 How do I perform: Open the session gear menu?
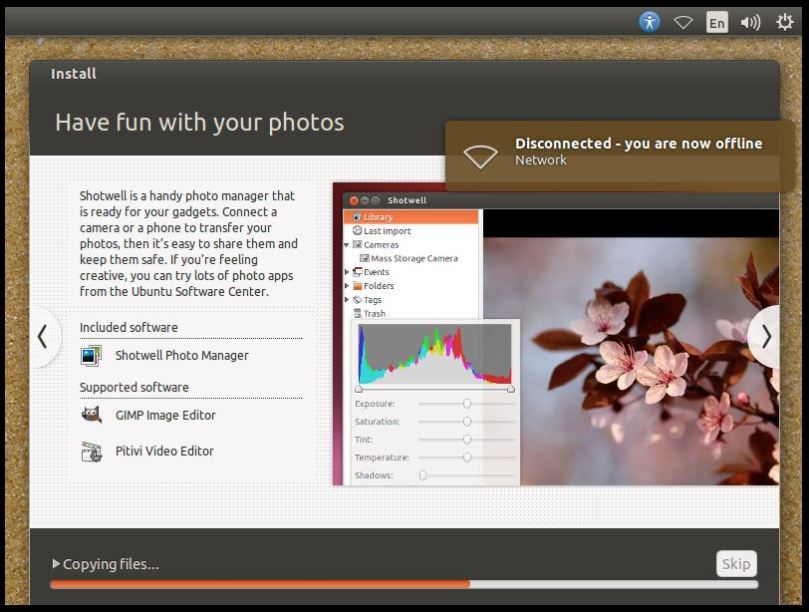pyautogui.click(x=785, y=20)
